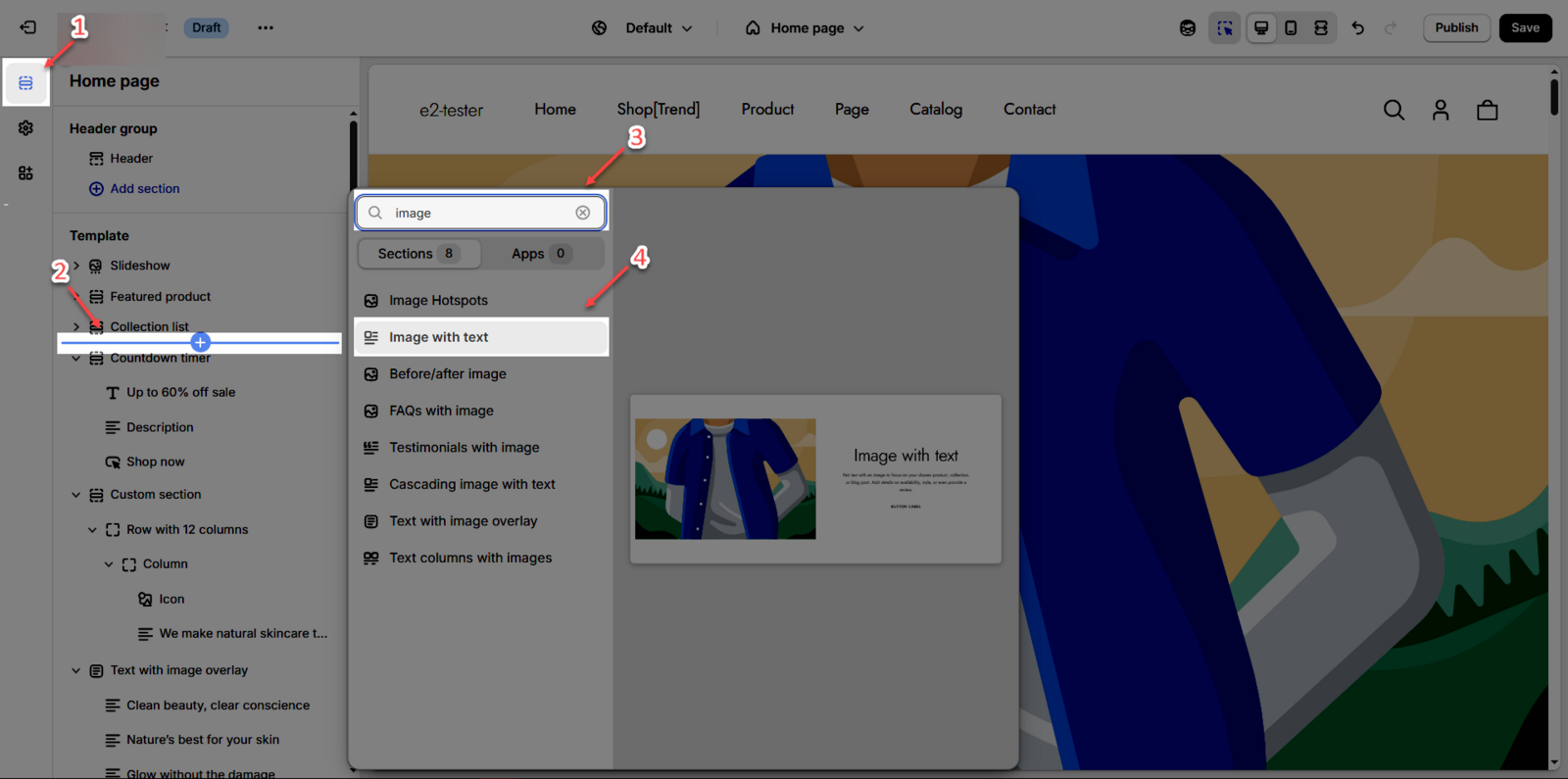Toggle fullscreen preview layout icon
The width and height of the screenshot is (1568, 779).
pos(1321,27)
